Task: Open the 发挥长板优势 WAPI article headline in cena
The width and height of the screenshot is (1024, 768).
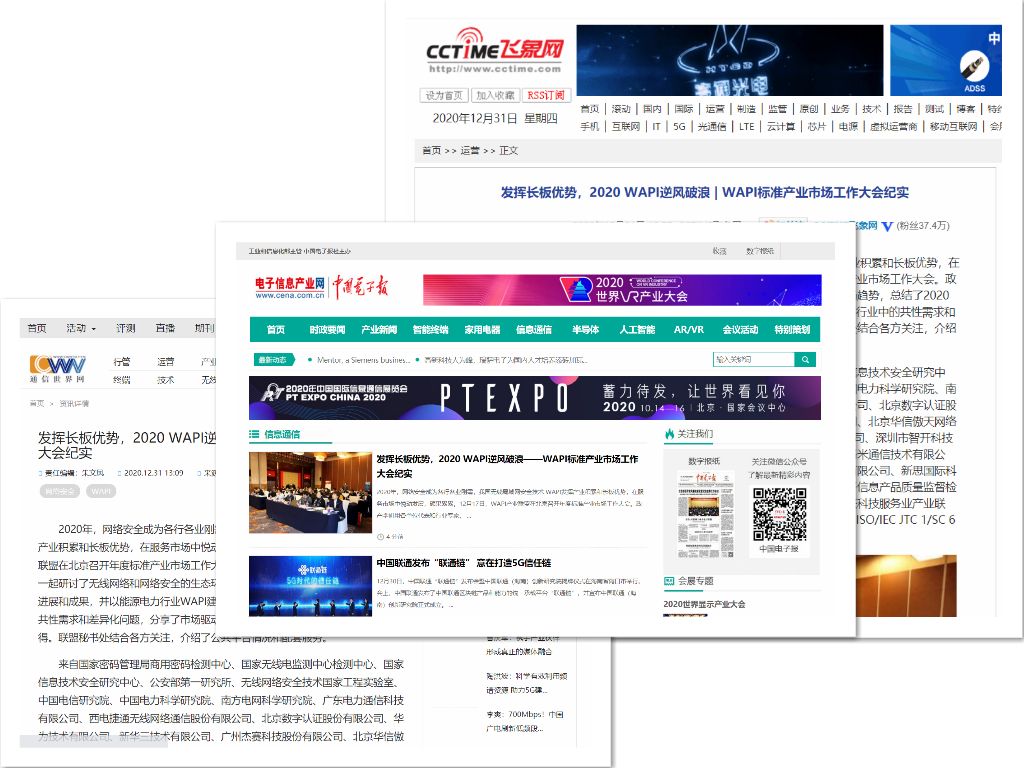Action: [507, 466]
